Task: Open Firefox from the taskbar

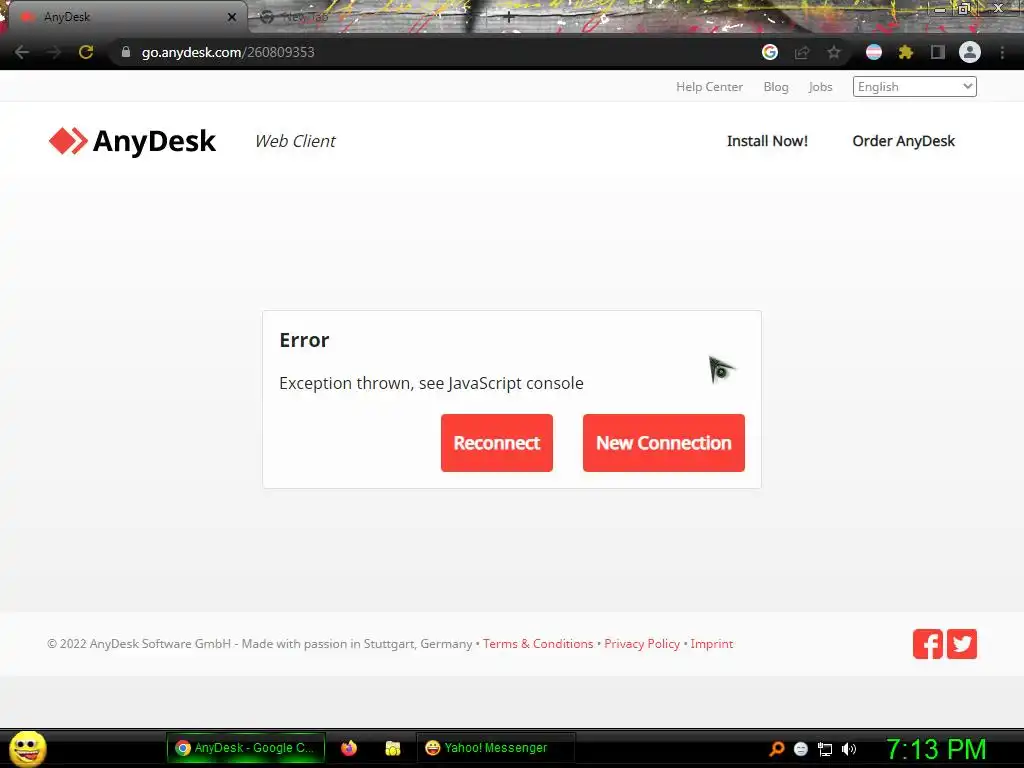Action: coord(349,748)
